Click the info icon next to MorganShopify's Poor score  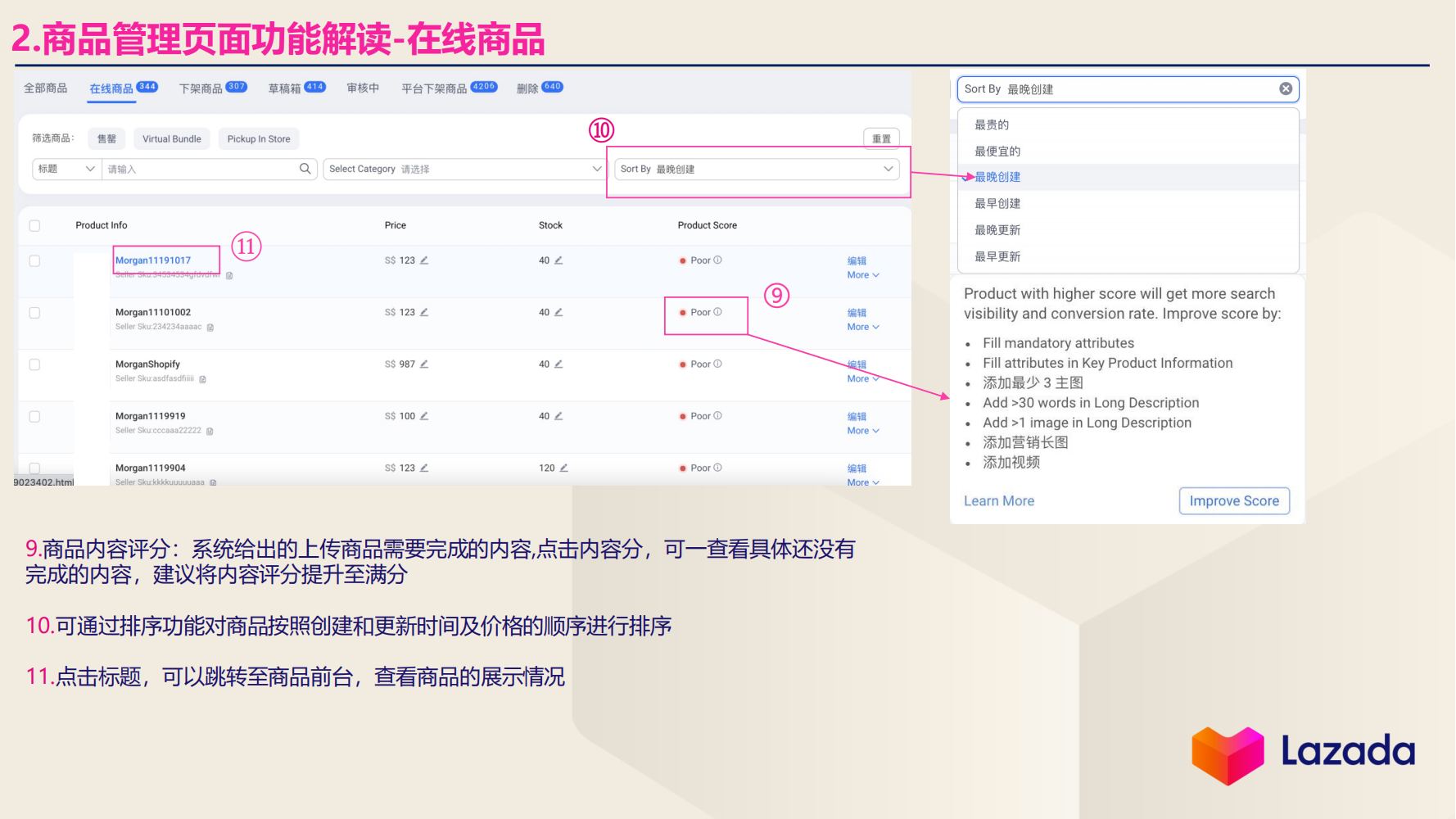[717, 364]
